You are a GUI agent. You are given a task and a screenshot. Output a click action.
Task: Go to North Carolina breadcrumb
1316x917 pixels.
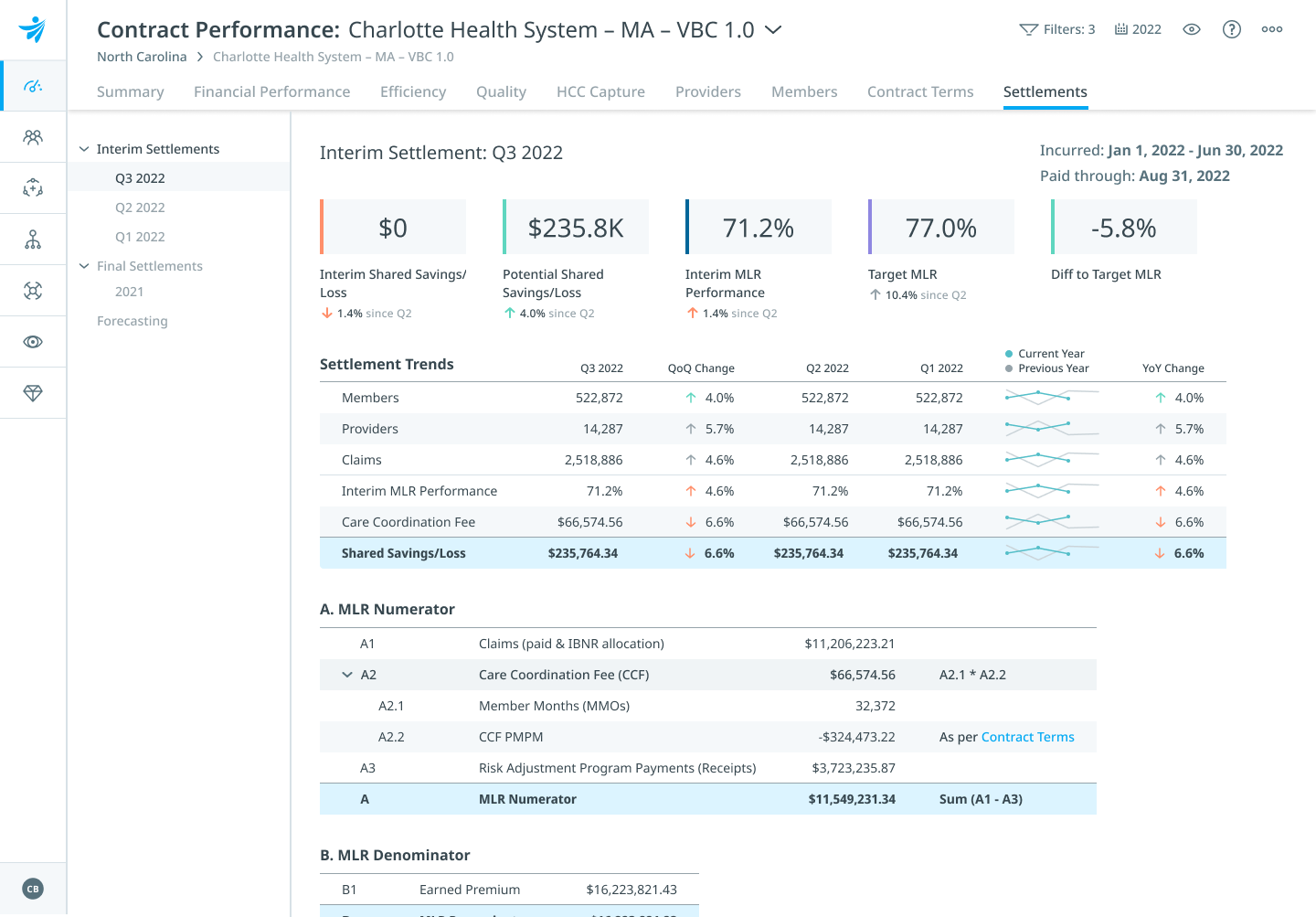tap(142, 57)
